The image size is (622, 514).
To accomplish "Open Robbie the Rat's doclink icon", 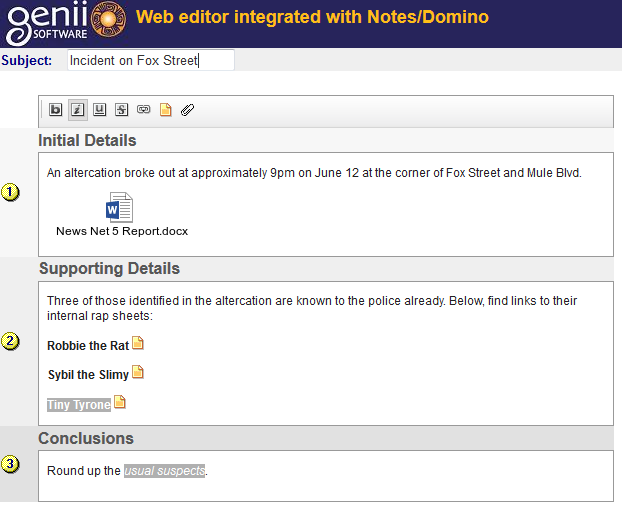I will coord(138,344).
